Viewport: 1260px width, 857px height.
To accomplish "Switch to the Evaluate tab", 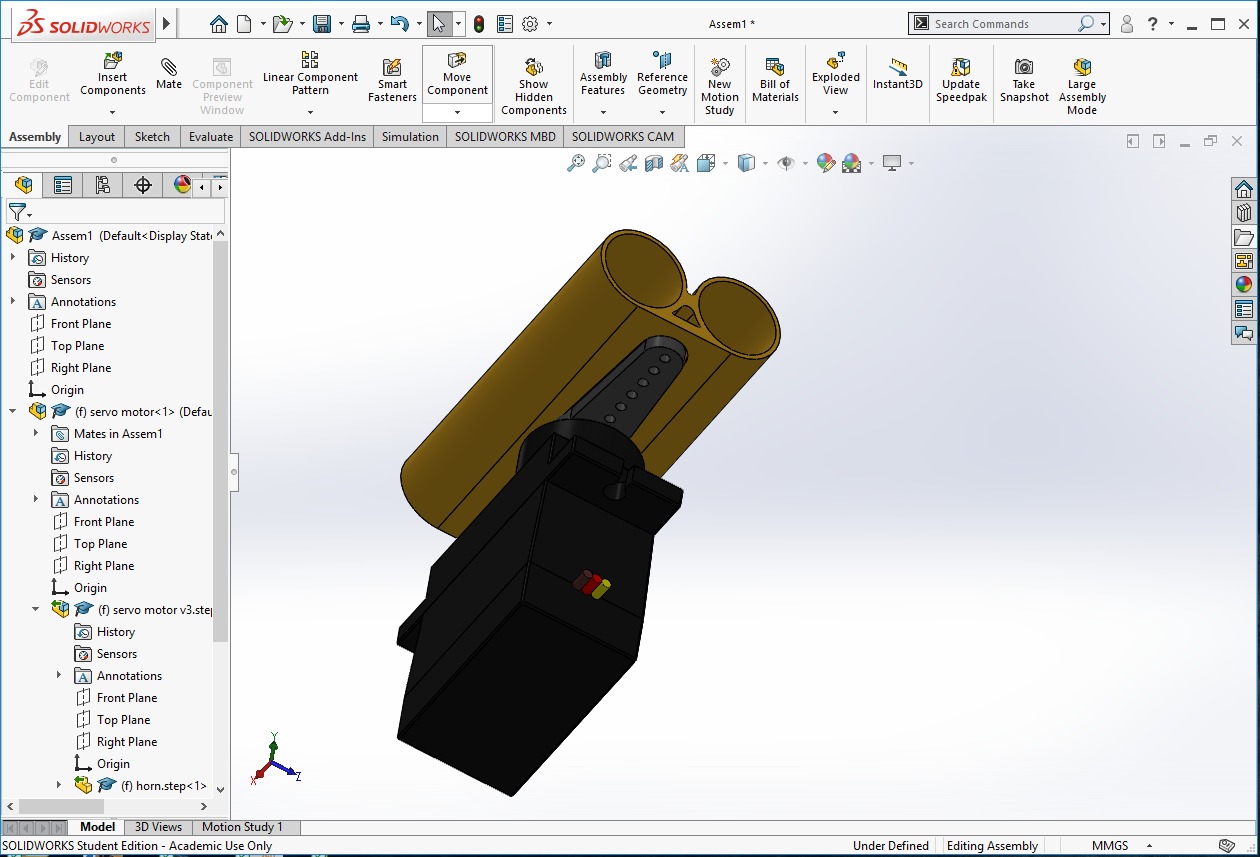I will (x=211, y=137).
